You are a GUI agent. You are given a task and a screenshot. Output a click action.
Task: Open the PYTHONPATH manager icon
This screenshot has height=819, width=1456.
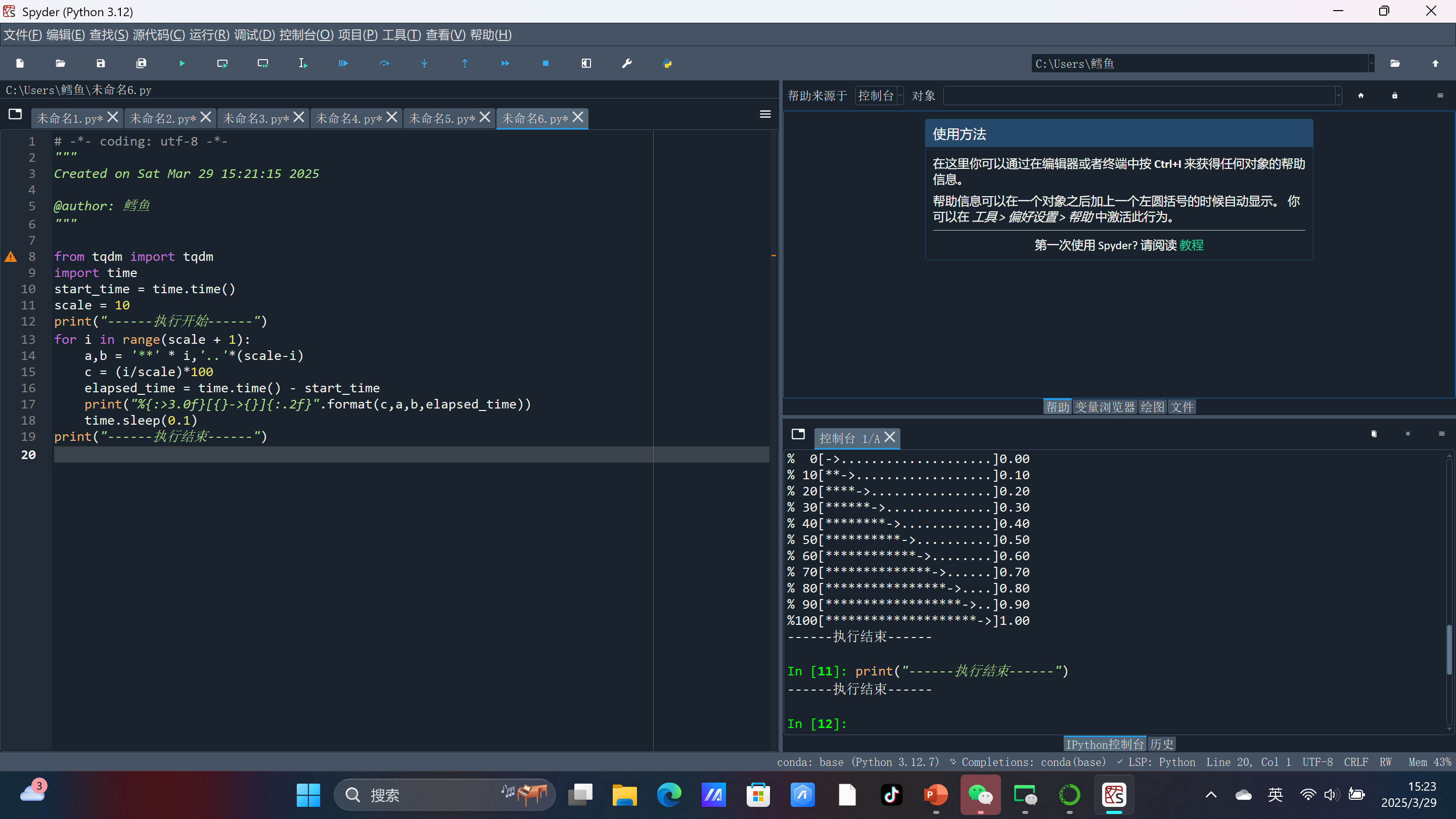667,63
